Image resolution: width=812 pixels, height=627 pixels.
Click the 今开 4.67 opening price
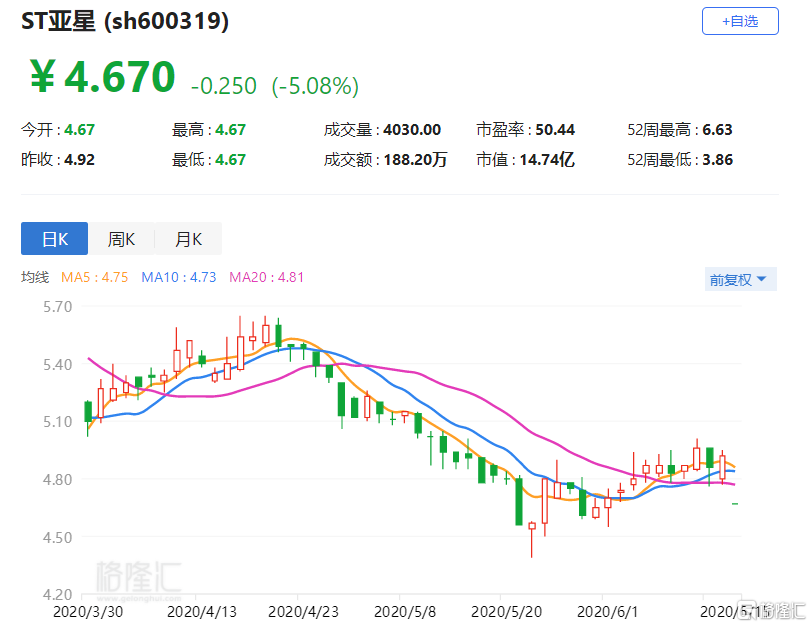pyautogui.click(x=58, y=129)
